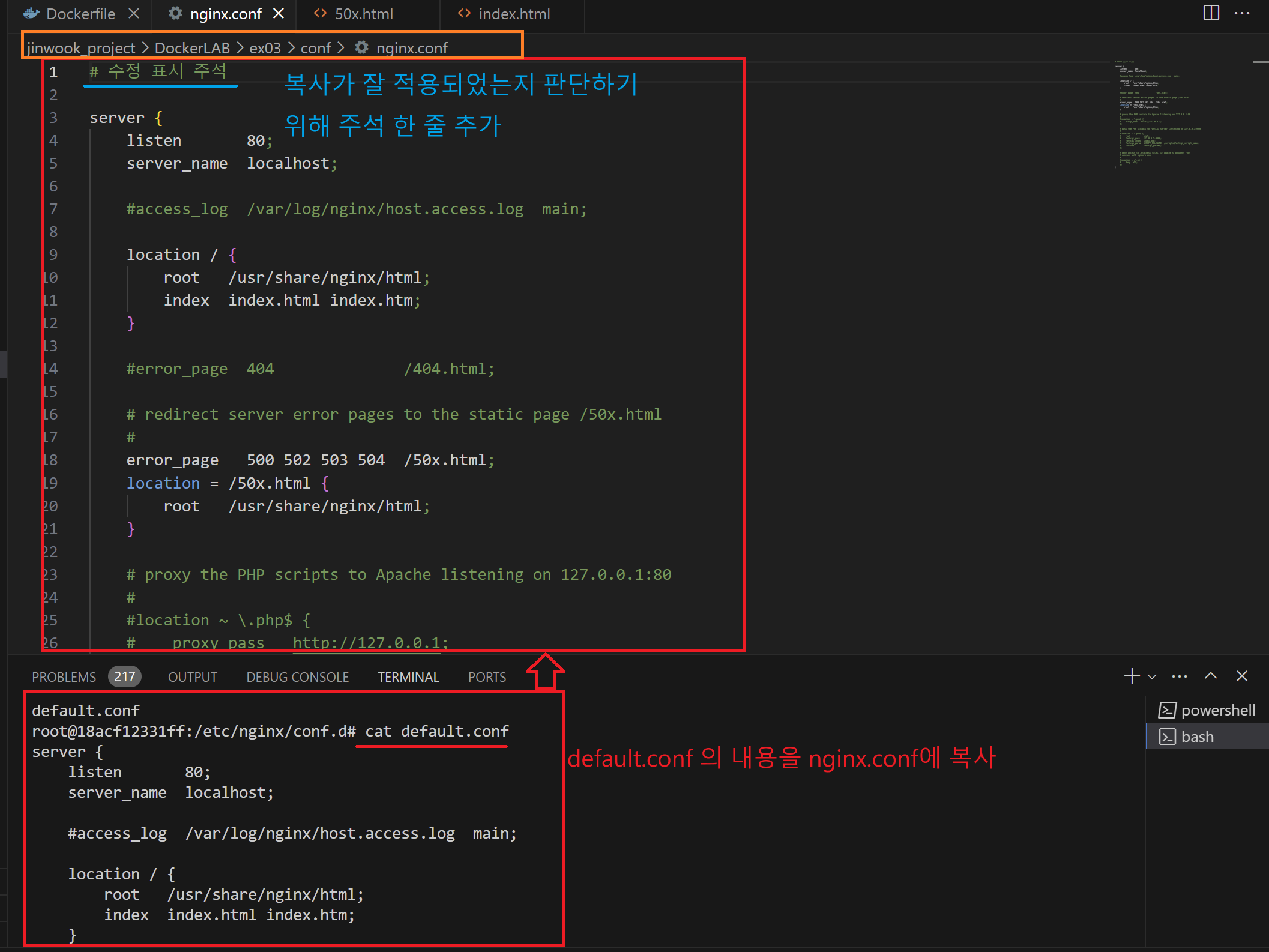Open the terminal panel ellipsis actions menu
The width and height of the screenshot is (1269, 952).
(1180, 676)
